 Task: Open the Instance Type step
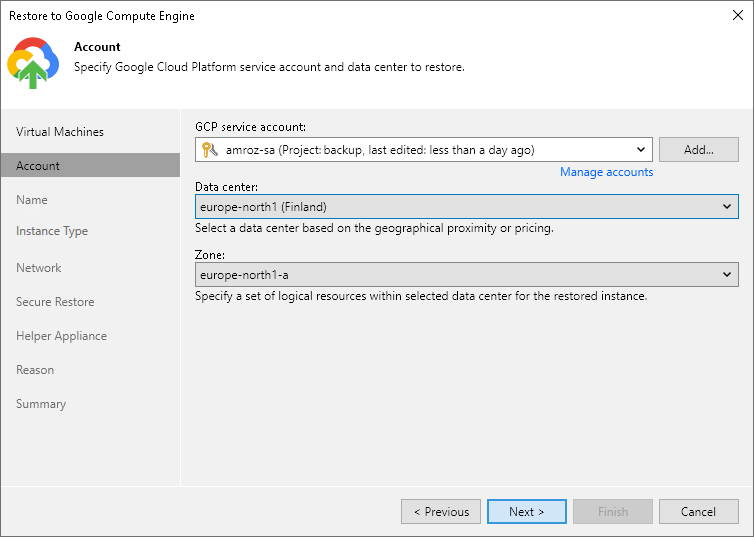[x=52, y=231]
